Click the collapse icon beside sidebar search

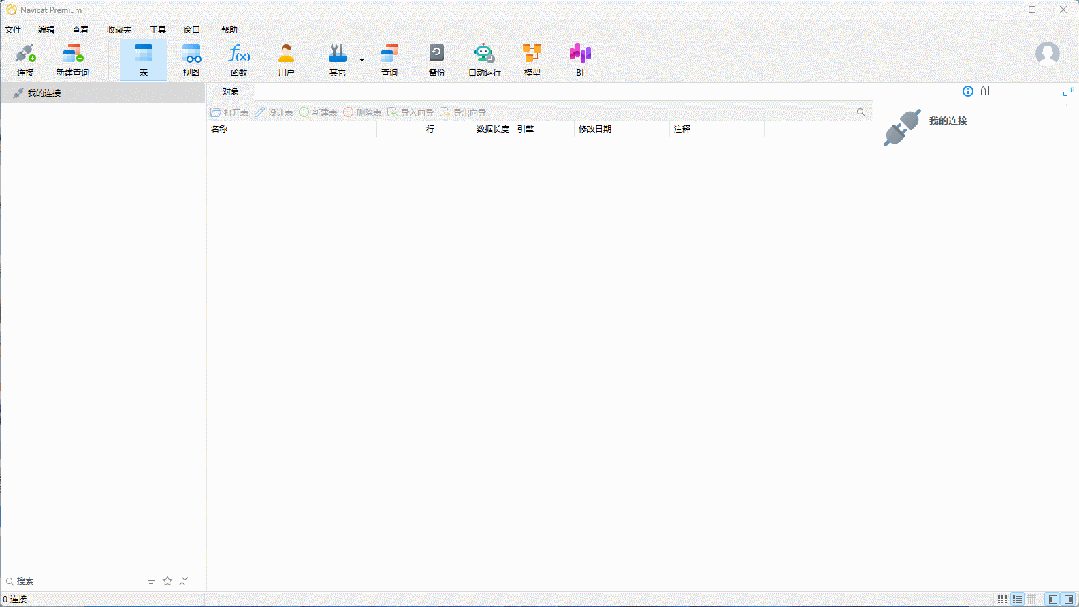(x=184, y=581)
